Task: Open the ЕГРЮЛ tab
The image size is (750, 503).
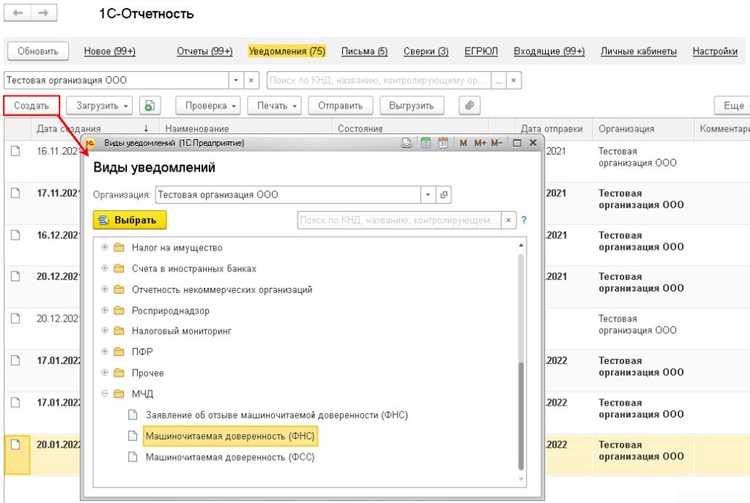Action: click(x=481, y=51)
